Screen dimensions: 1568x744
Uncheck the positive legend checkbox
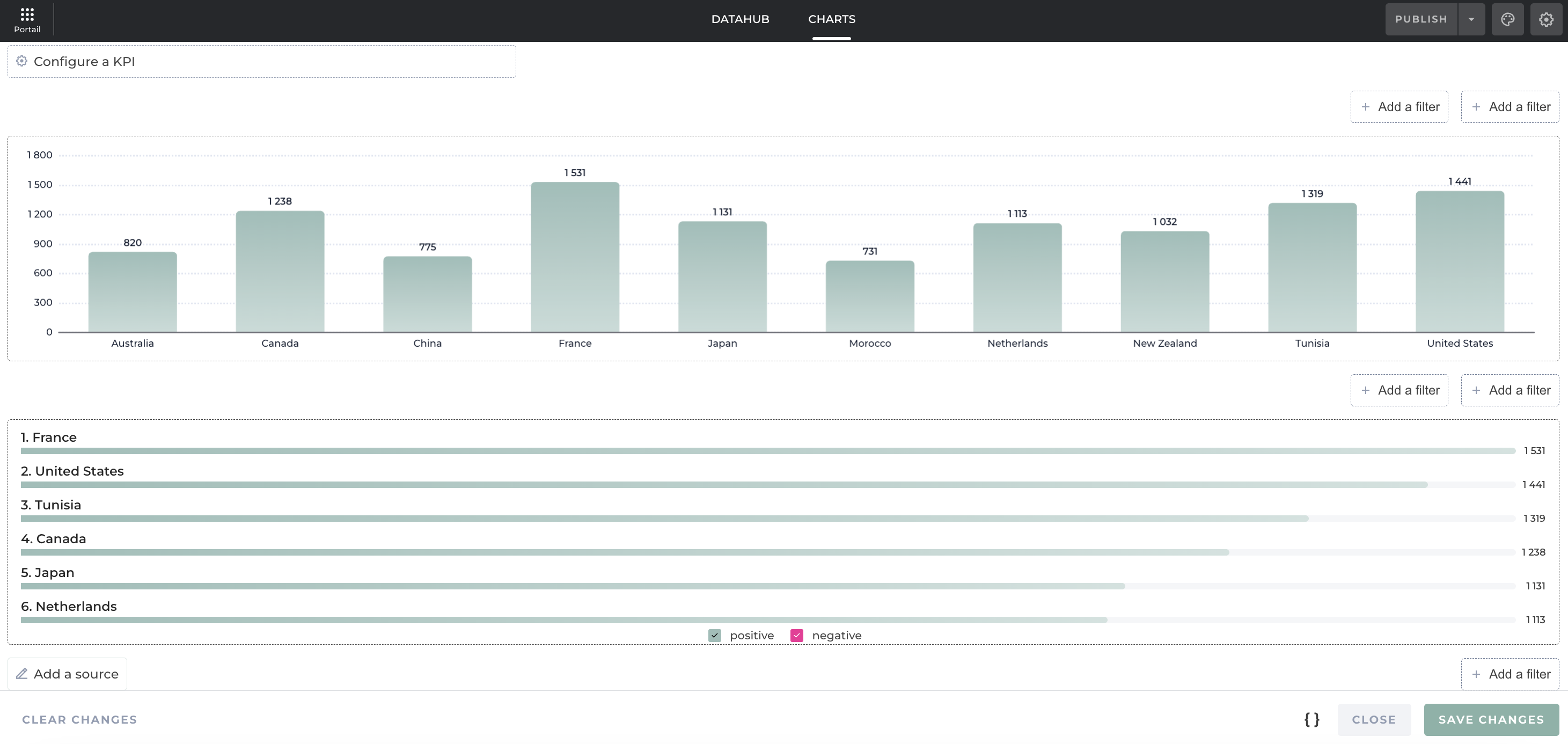click(x=715, y=636)
